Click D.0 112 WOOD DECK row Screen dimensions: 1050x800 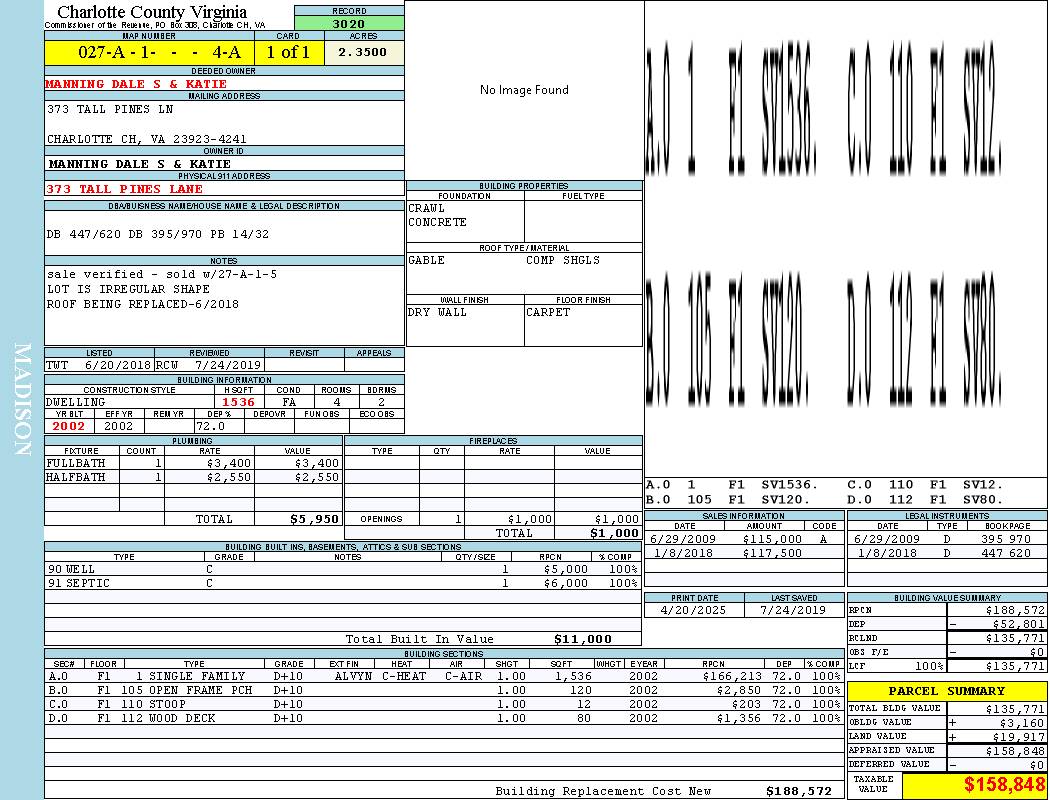[444, 719]
